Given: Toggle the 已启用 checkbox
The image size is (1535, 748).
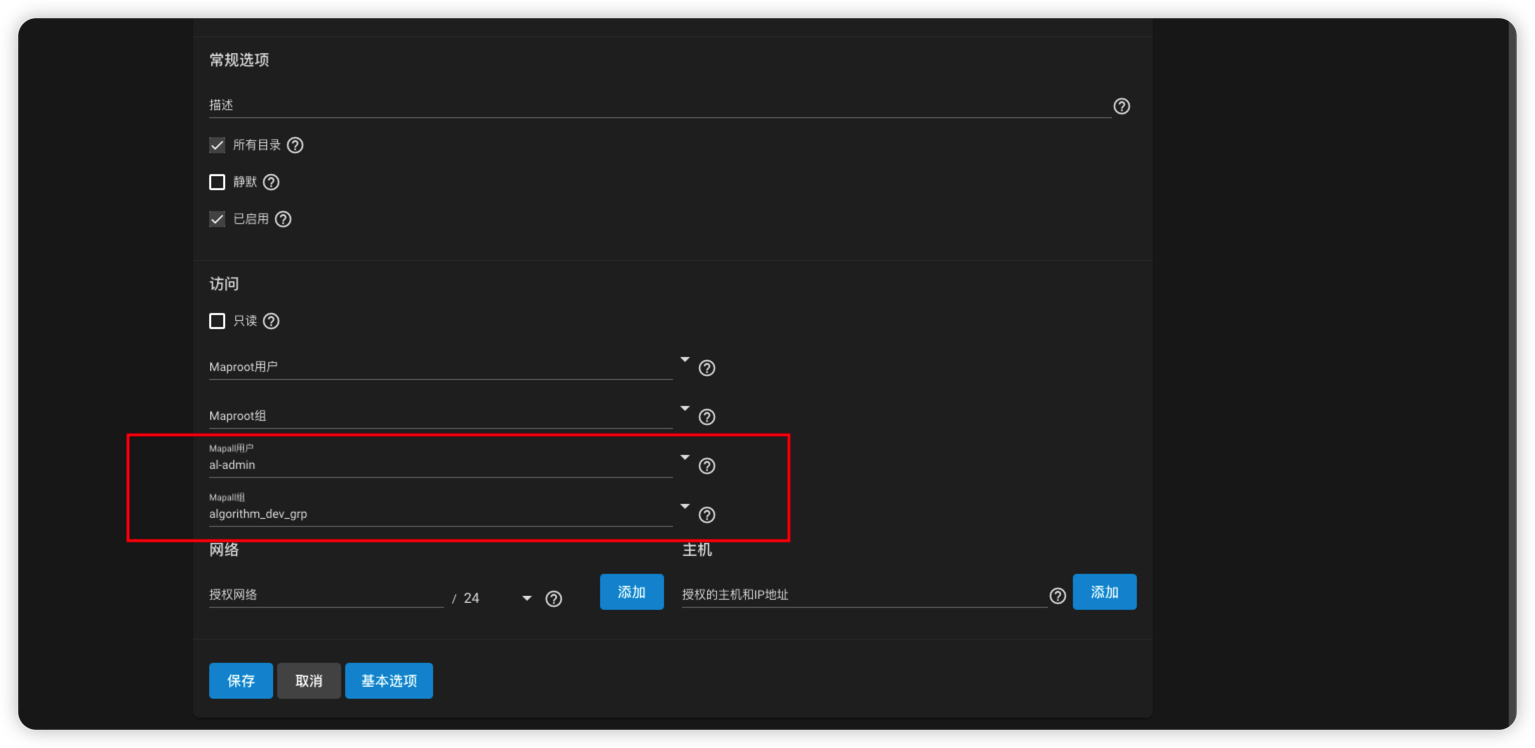Looking at the screenshot, I should 217,219.
